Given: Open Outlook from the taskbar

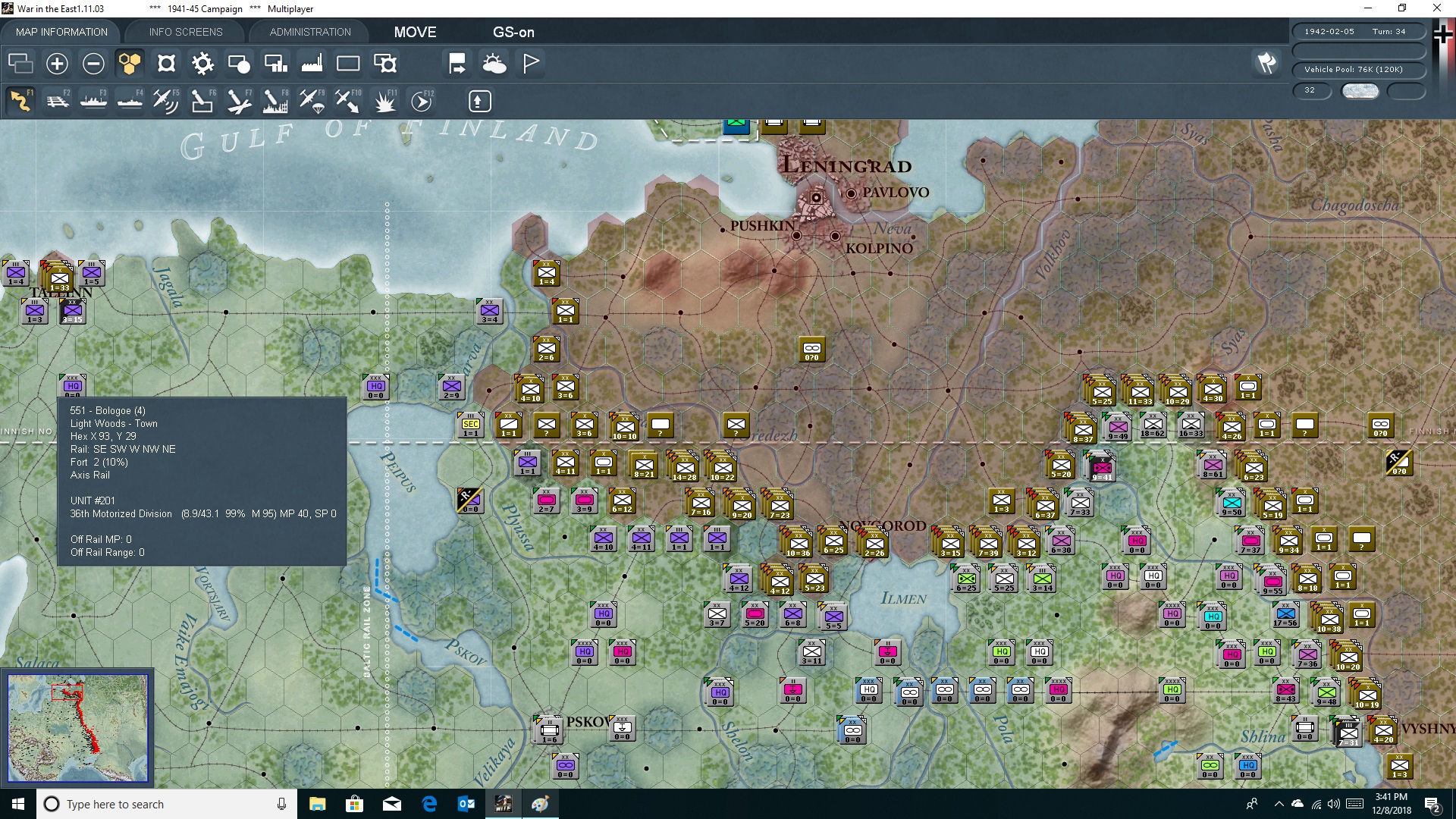Looking at the screenshot, I should [466, 804].
